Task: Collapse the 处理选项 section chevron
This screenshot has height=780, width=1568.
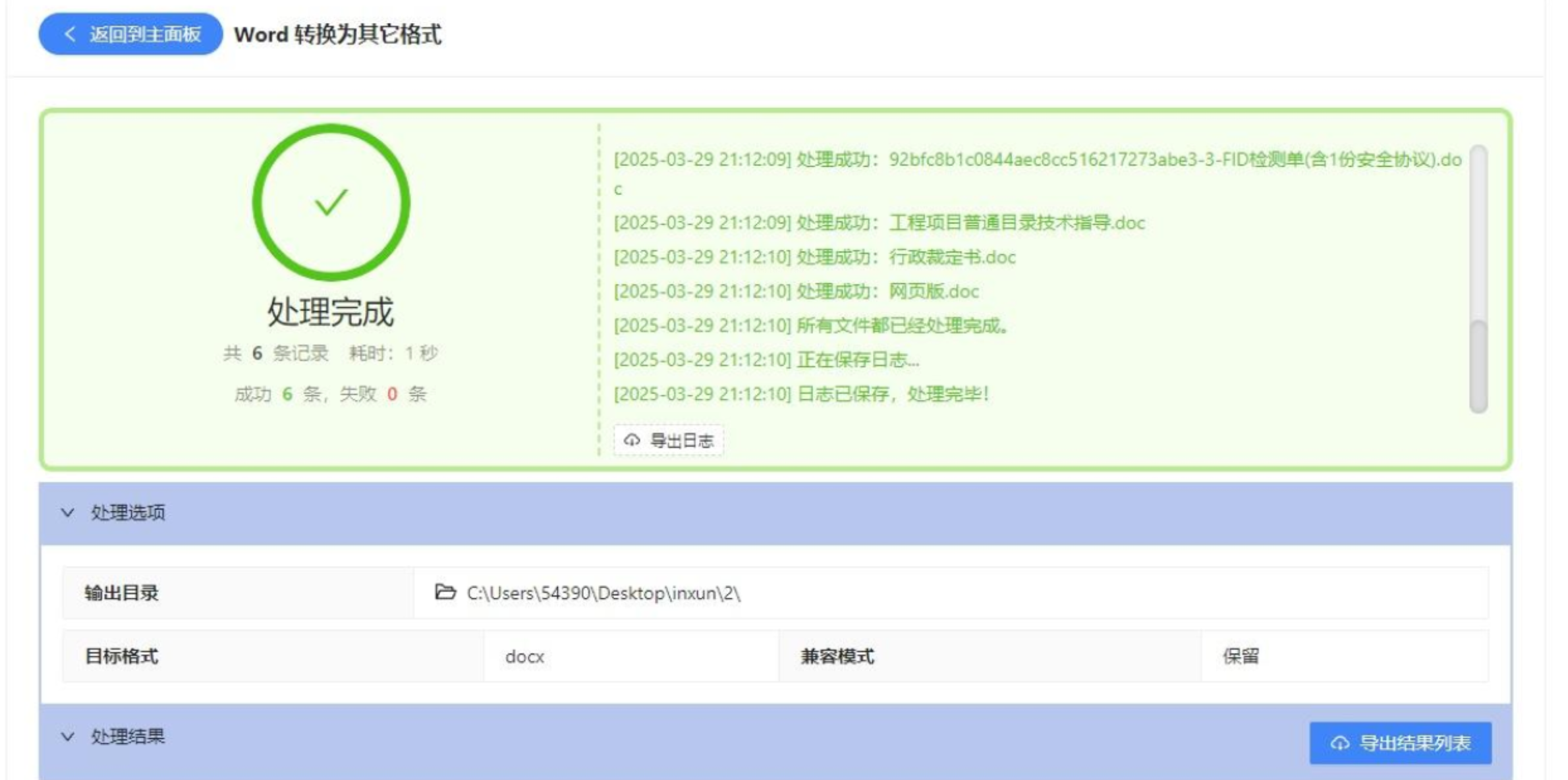Action: [68, 513]
